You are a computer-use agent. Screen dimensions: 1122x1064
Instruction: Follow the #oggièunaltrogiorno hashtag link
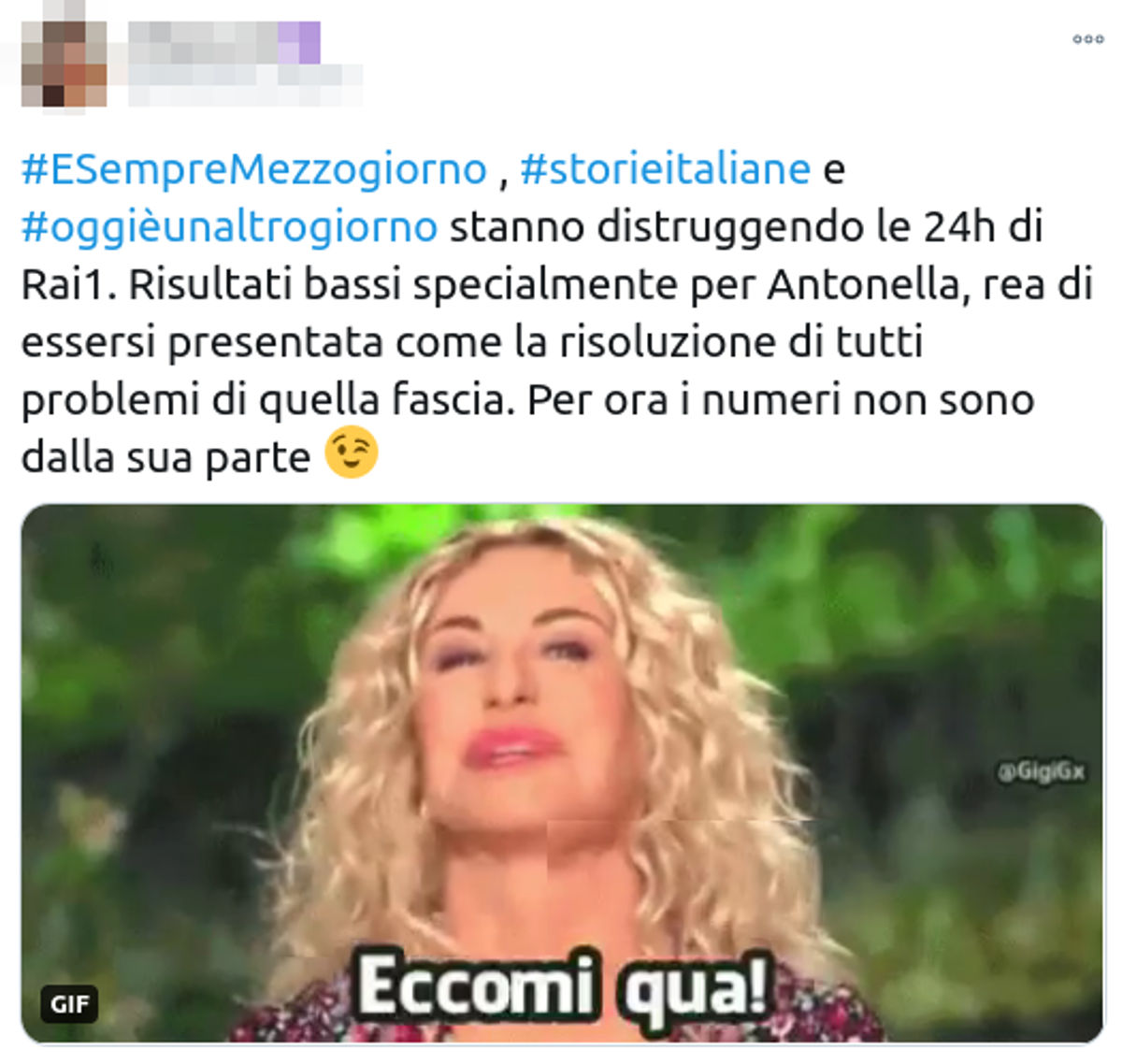click(229, 227)
